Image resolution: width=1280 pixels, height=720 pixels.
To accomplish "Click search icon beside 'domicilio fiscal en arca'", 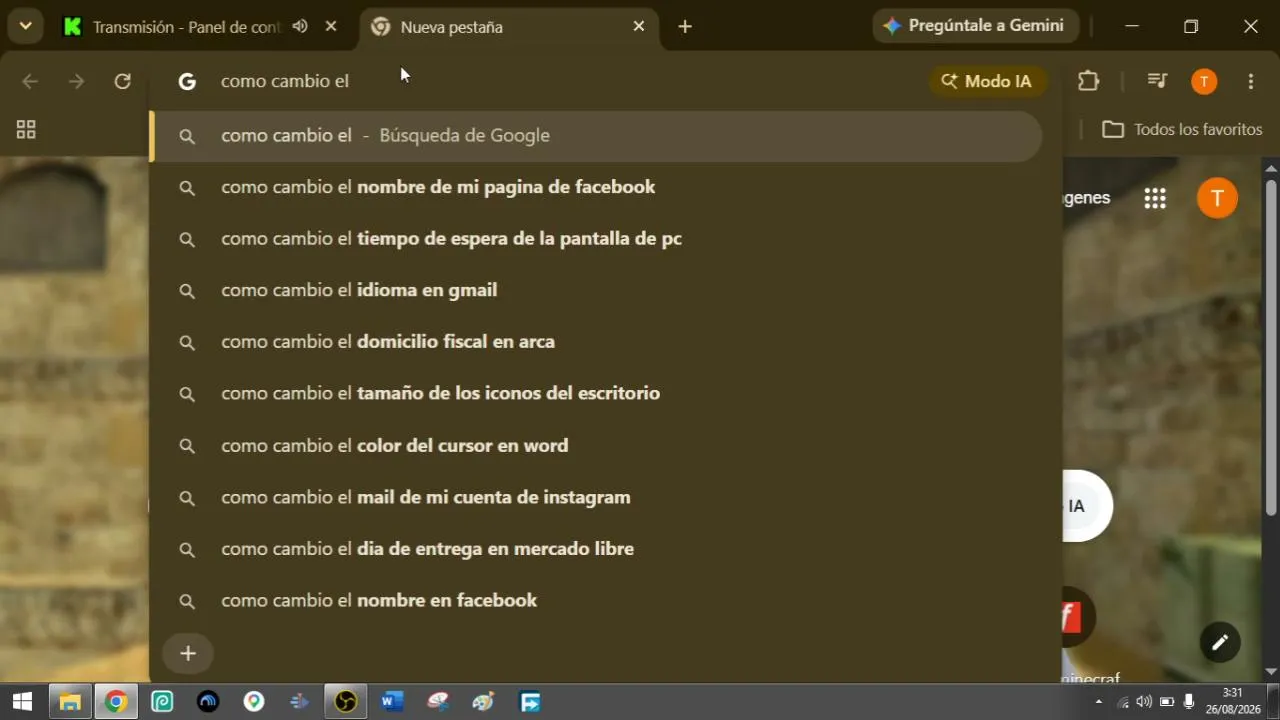I will tap(187, 343).
